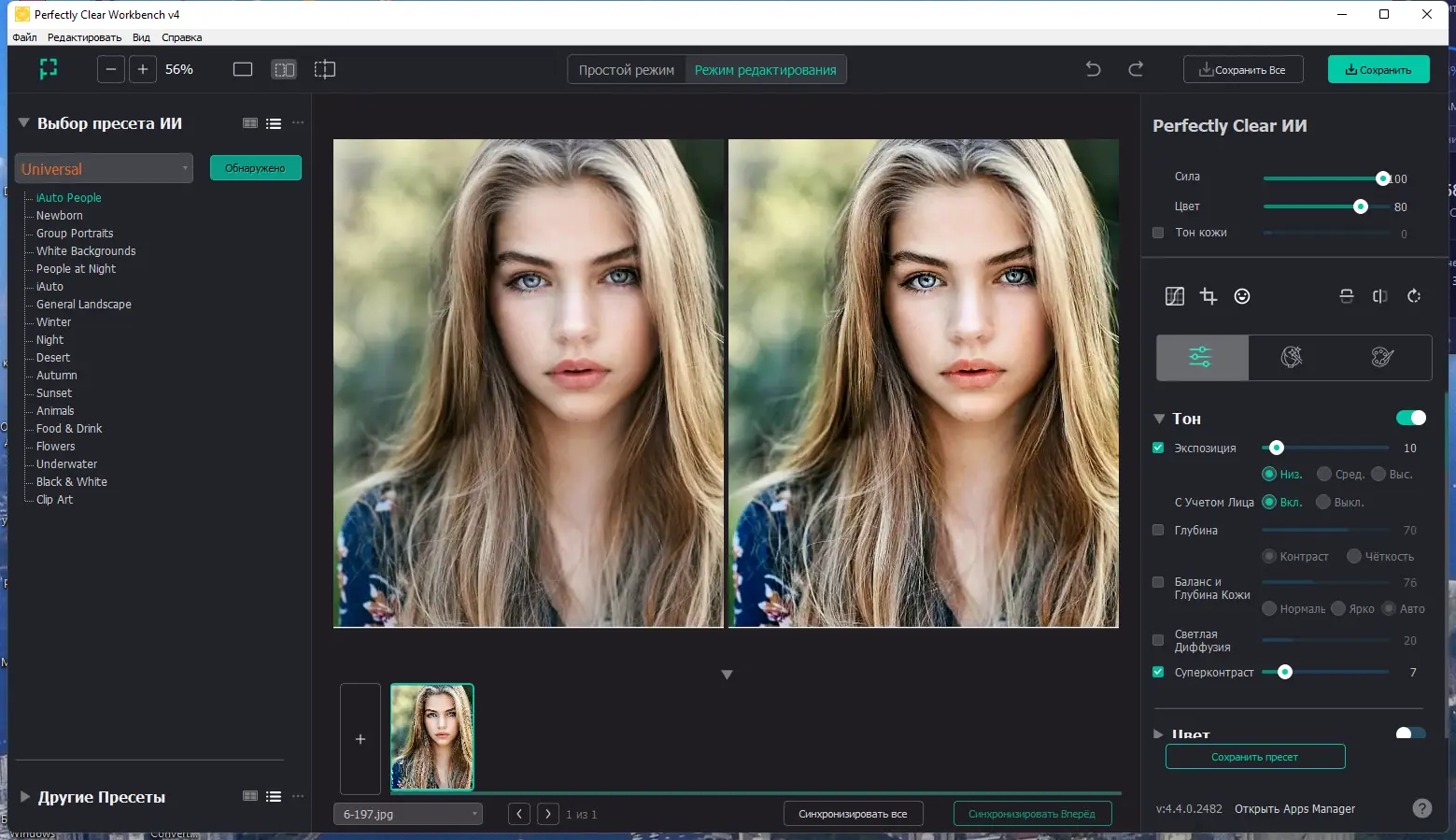1456x840 pixels.
Task: Uncheck the Экспозиция checkbox
Action: pyautogui.click(x=1158, y=448)
